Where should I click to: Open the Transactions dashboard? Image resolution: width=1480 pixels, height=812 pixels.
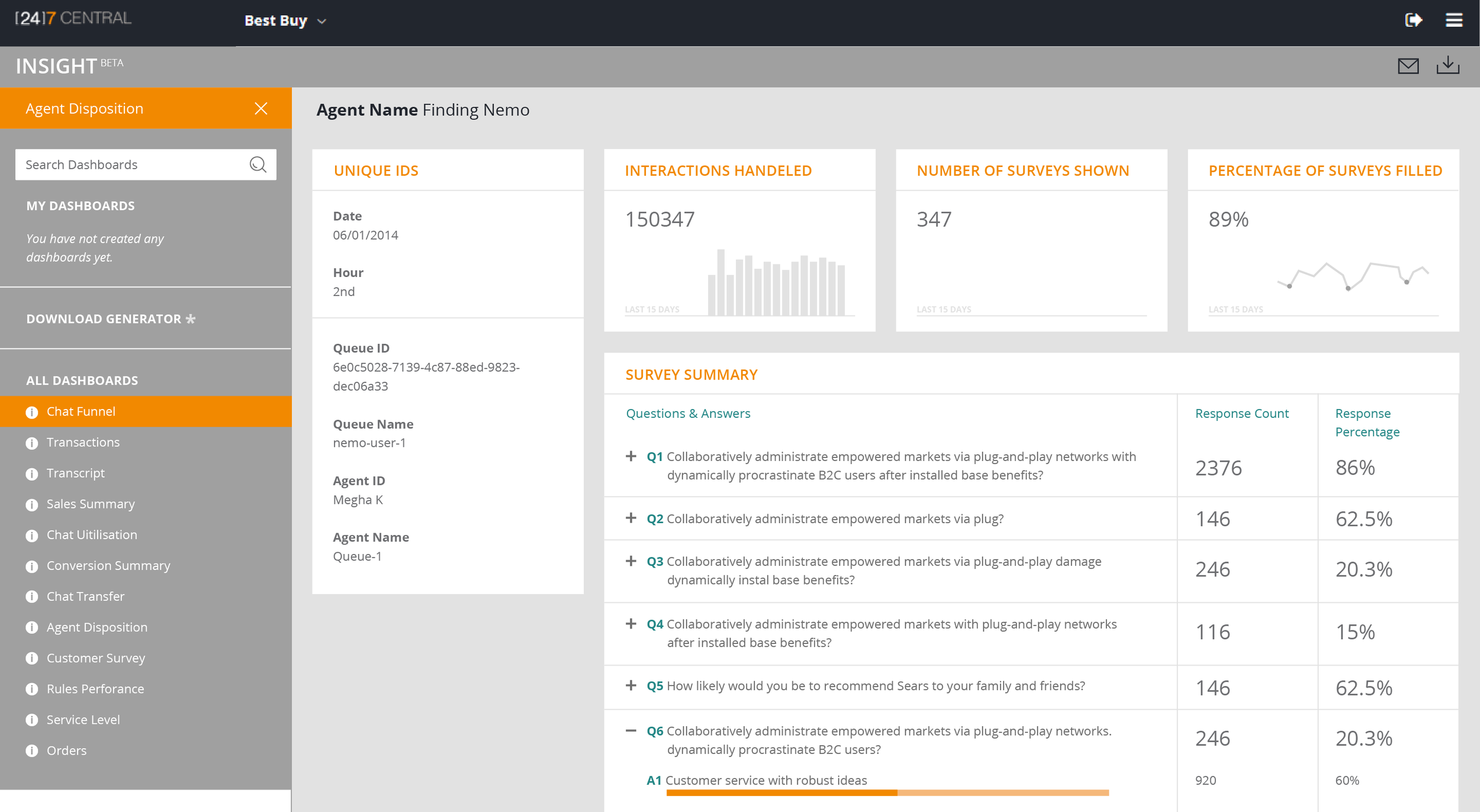tap(83, 442)
